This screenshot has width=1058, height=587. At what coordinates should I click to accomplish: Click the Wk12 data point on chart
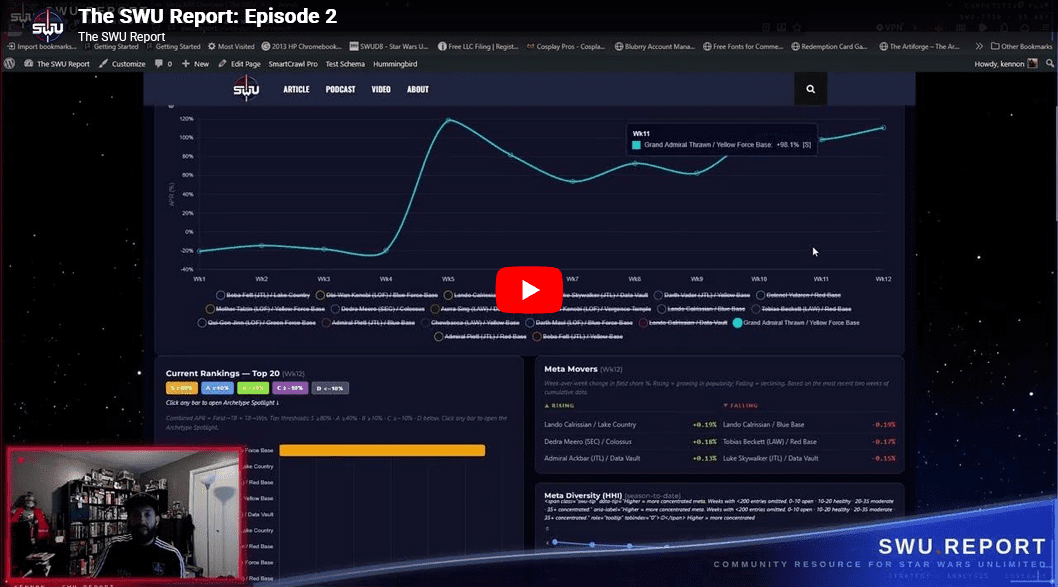point(883,128)
